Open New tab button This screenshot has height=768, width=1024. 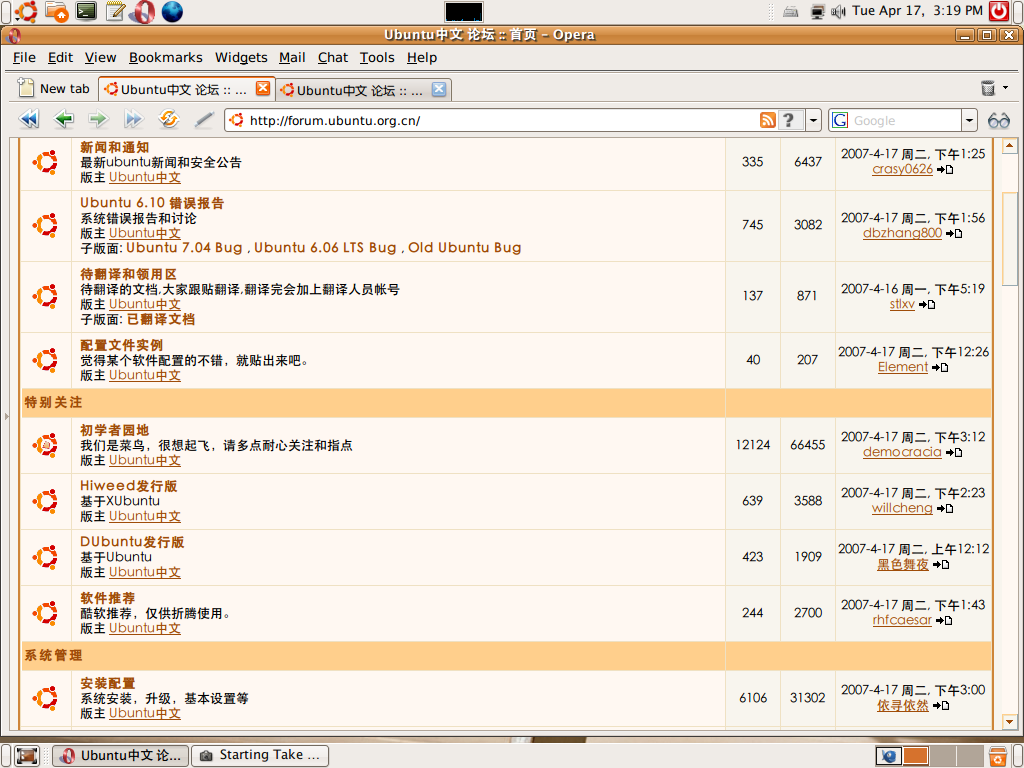tap(54, 88)
